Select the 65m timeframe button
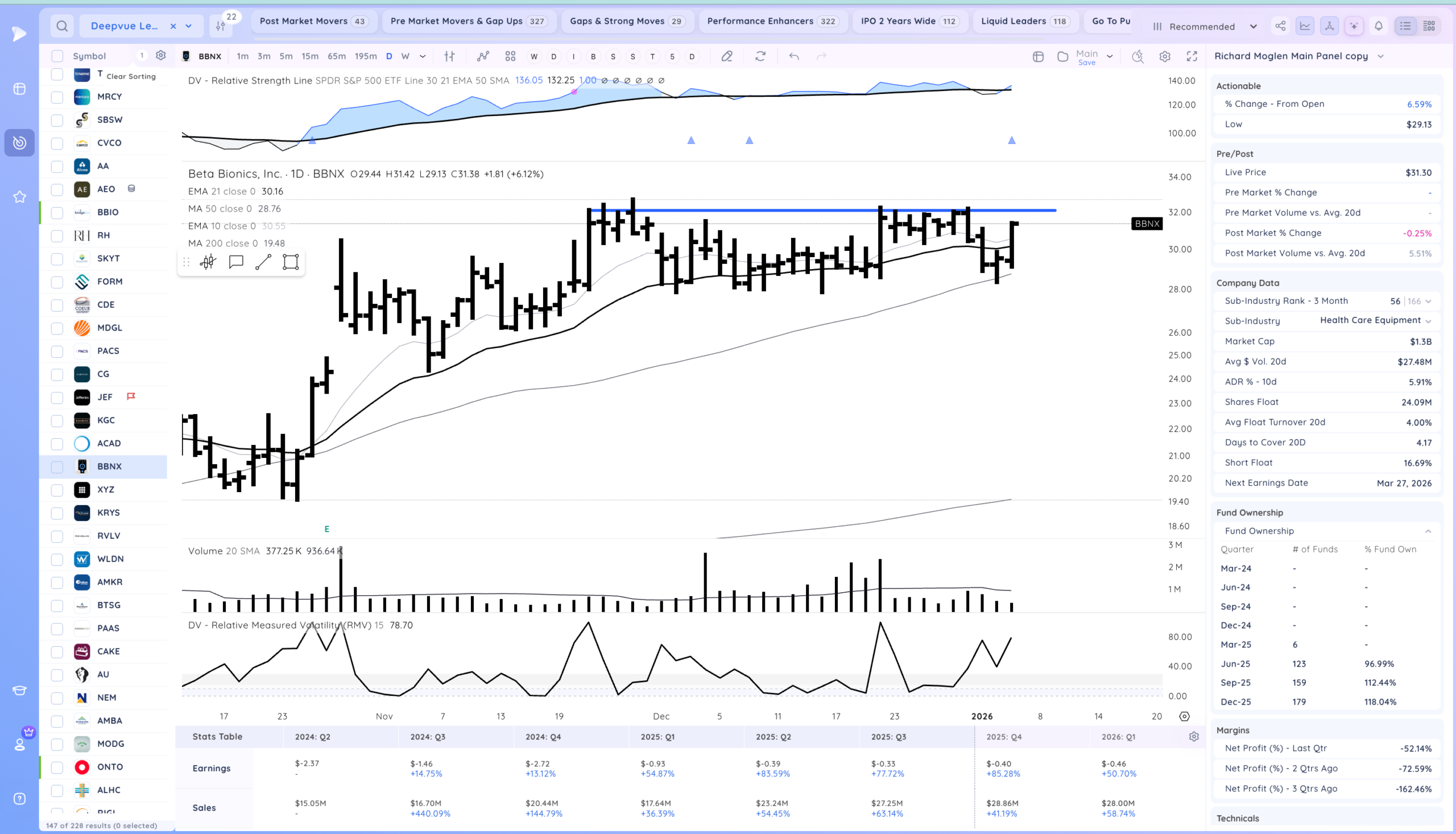The image size is (1456, 834). tap(337, 56)
